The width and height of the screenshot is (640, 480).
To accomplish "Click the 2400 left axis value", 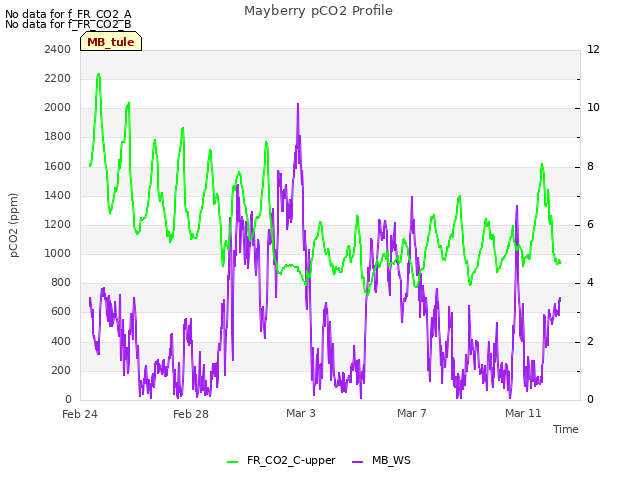I will 58,49.
